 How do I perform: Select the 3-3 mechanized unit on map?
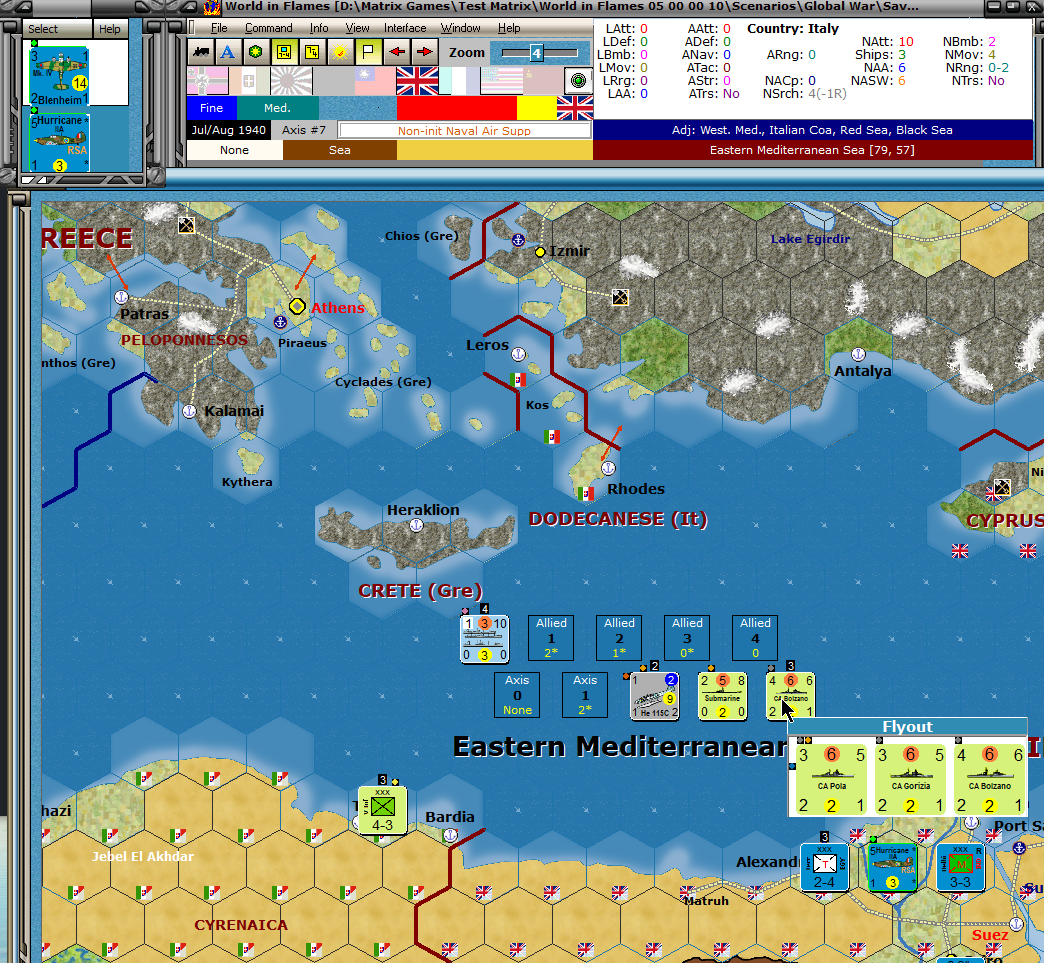tap(960, 867)
